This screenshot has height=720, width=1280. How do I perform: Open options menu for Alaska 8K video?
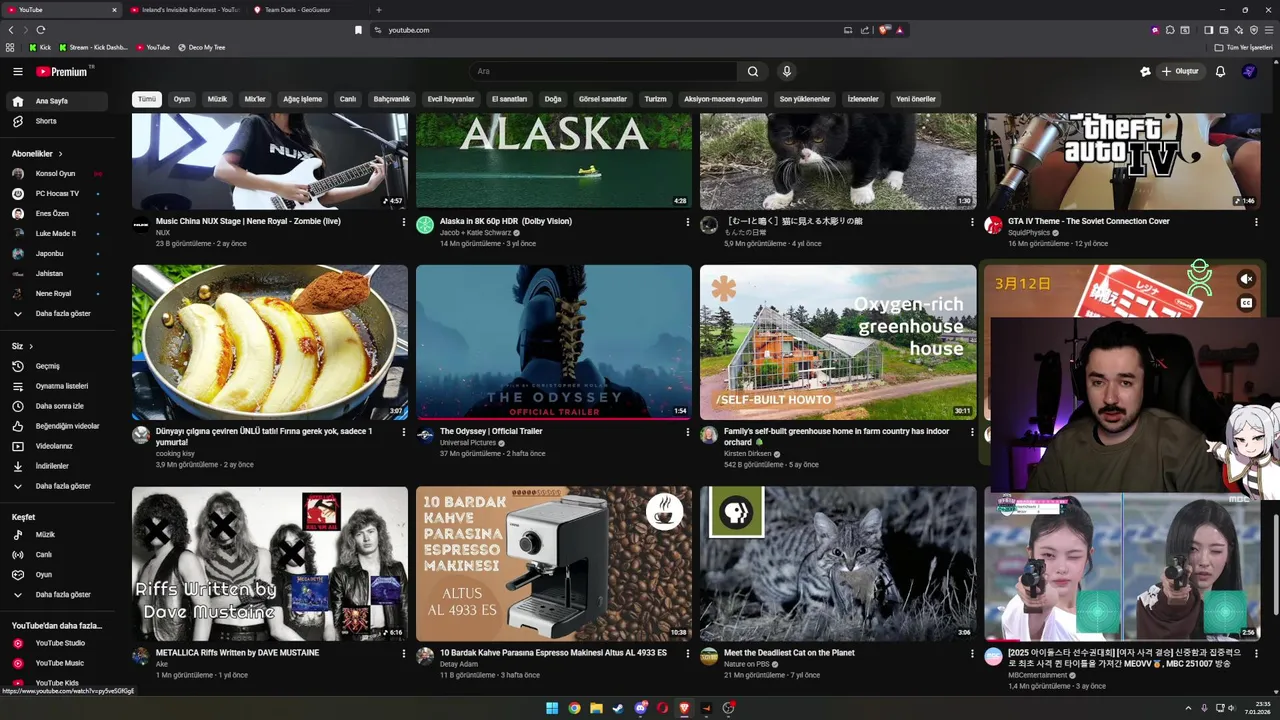click(x=688, y=222)
